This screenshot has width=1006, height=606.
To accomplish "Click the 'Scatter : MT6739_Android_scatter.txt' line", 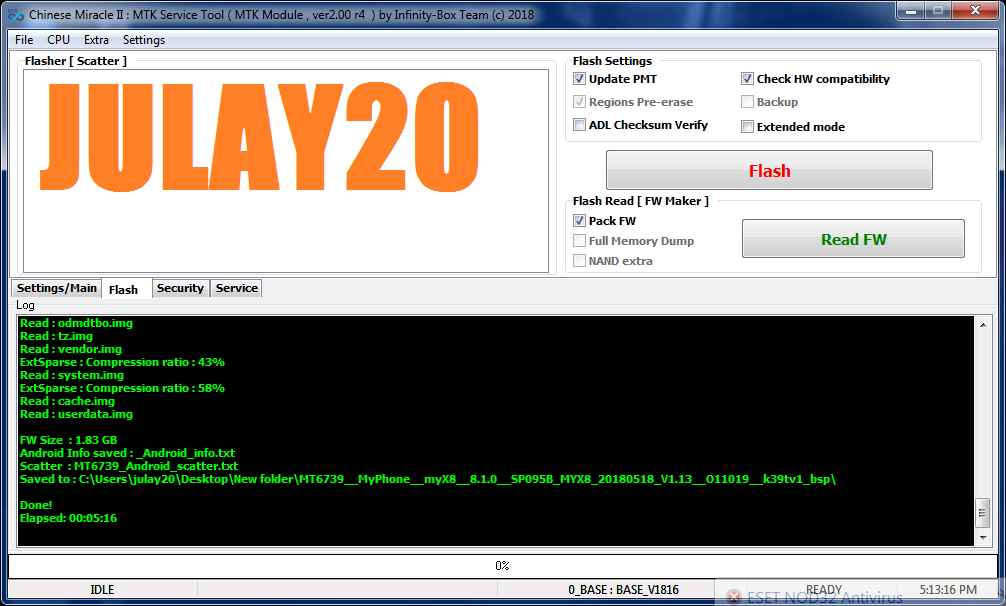I will click(x=129, y=466).
